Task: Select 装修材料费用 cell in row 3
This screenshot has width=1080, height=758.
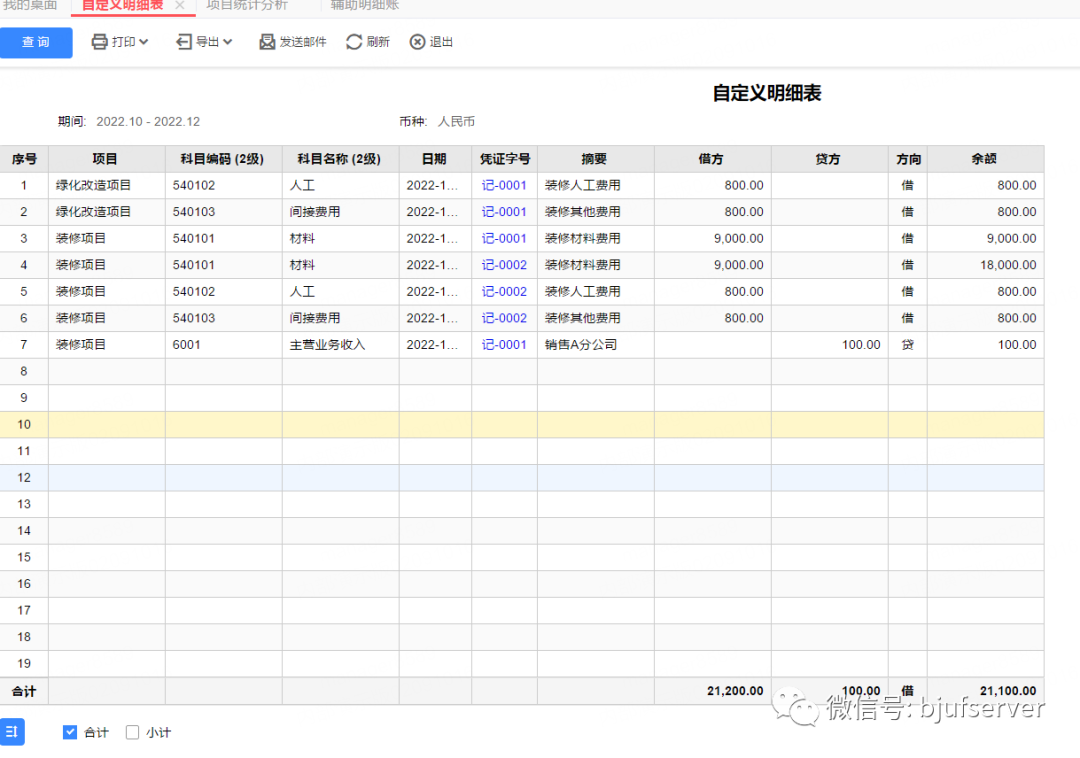Action: click(x=596, y=238)
